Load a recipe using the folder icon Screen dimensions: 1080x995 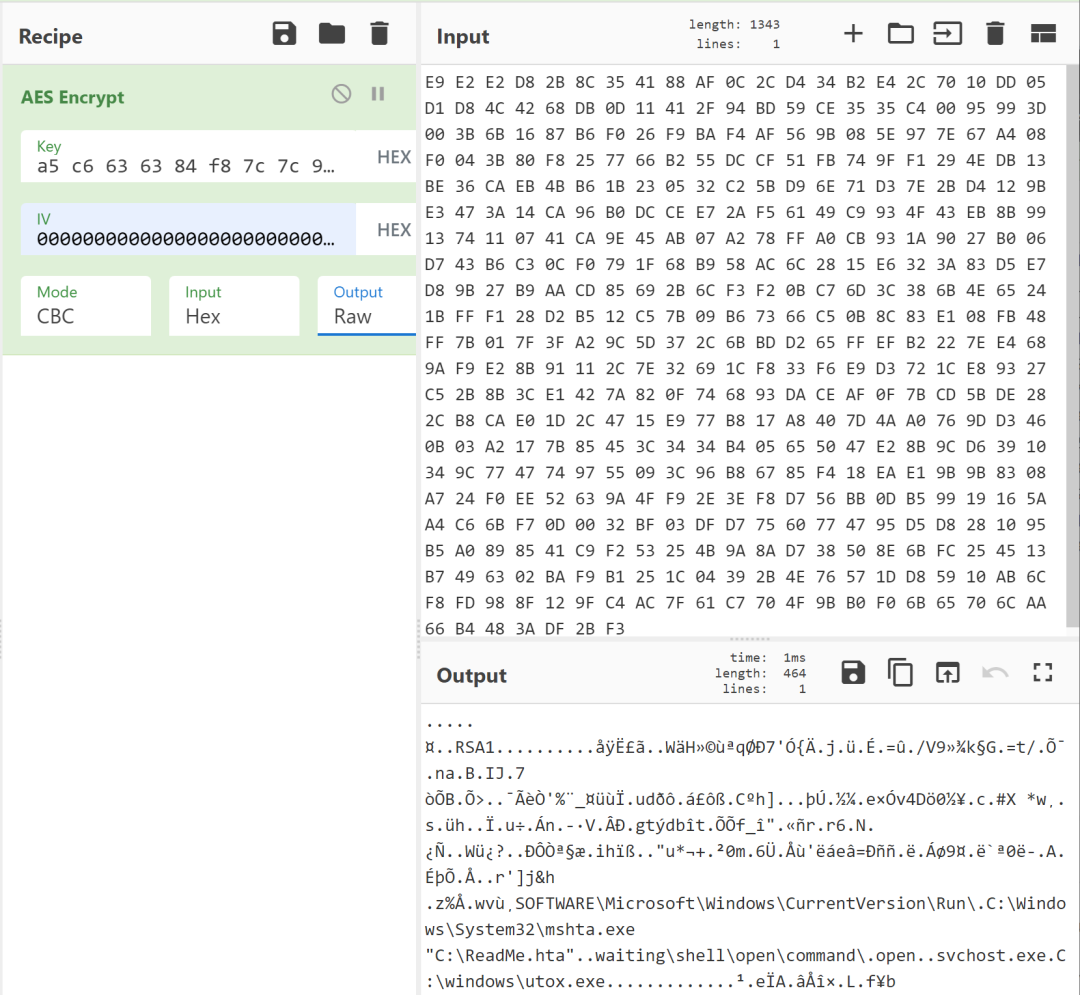[x=332, y=34]
